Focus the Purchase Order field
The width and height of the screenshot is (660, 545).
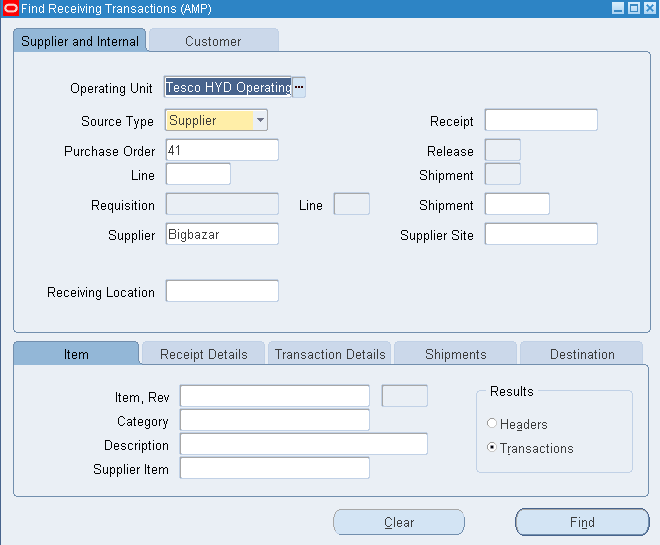[222, 150]
